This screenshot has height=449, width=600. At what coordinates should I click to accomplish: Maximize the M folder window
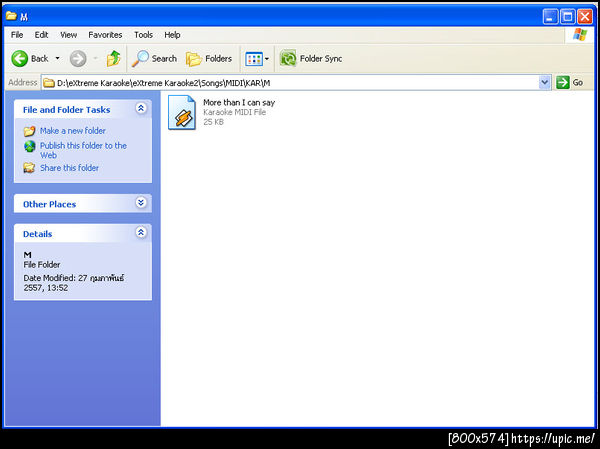click(567, 17)
